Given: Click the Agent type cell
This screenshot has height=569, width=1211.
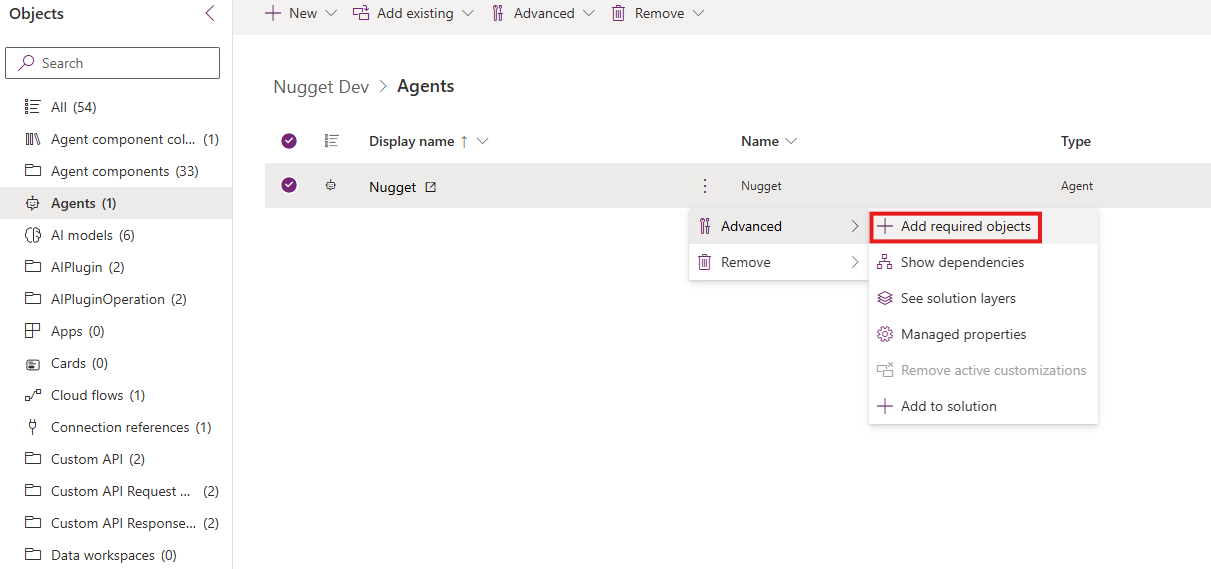Looking at the screenshot, I should click(x=1077, y=186).
